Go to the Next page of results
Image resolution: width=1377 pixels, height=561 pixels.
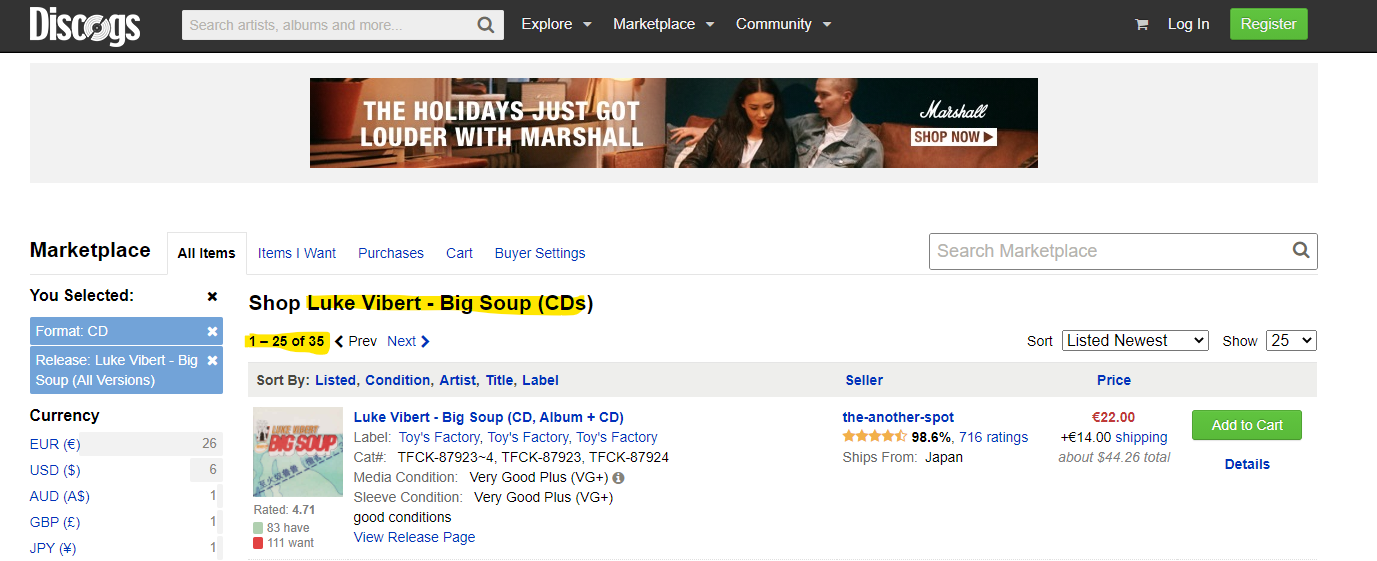click(x=408, y=341)
